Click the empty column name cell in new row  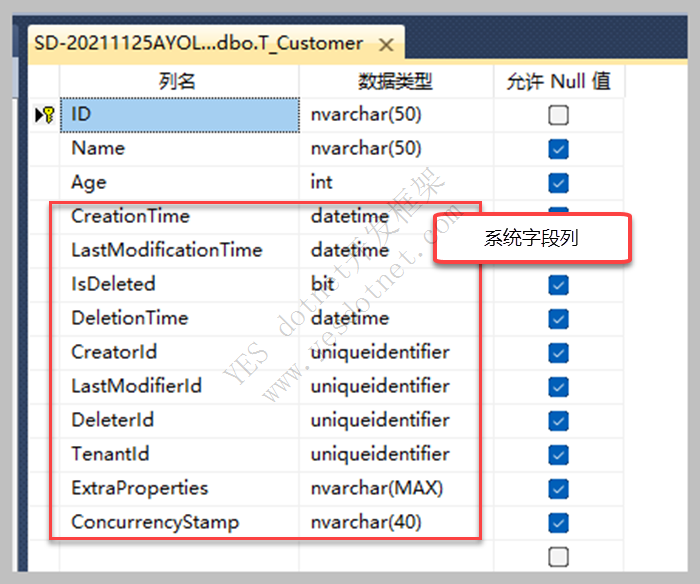click(179, 556)
